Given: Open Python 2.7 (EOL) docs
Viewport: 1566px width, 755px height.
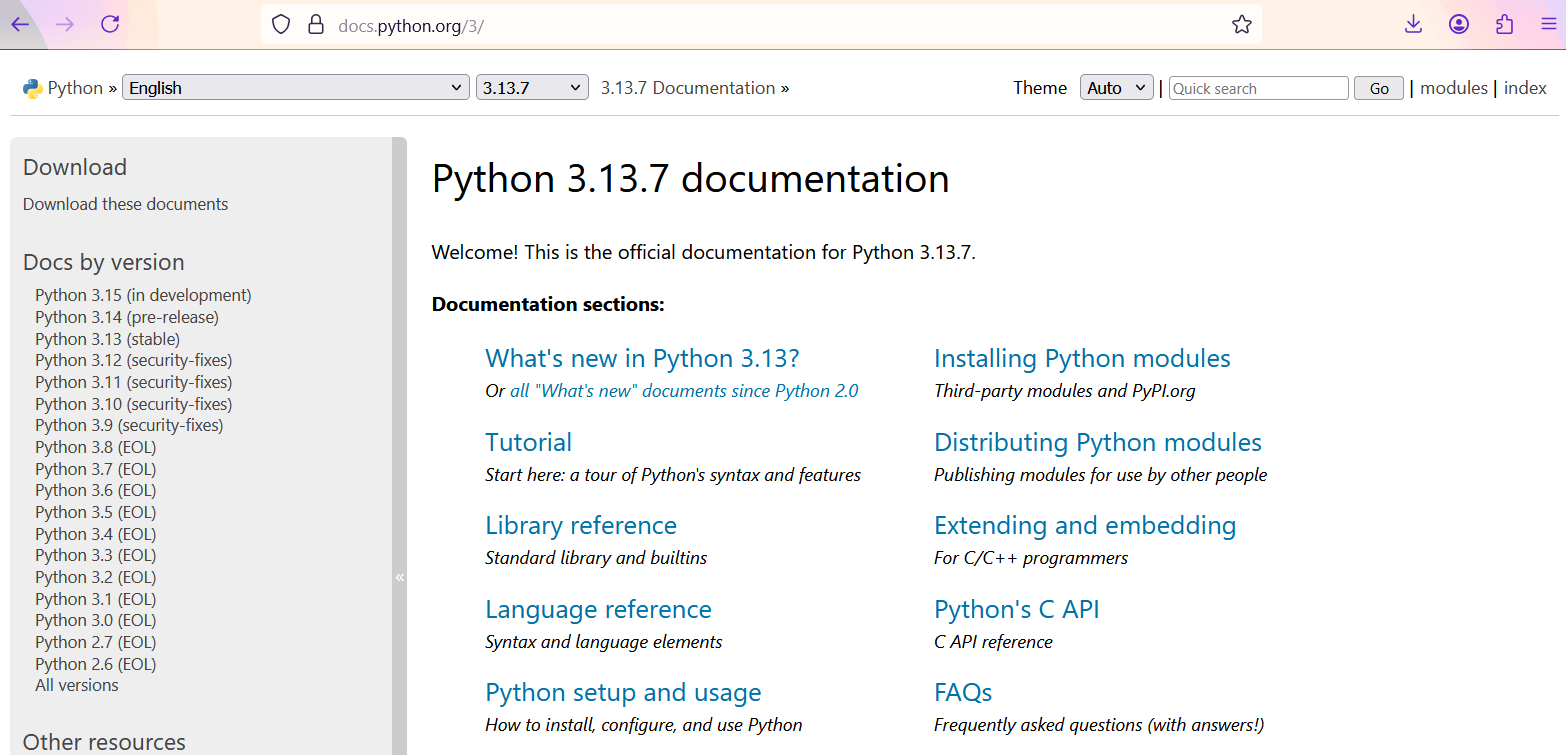Looking at the screenshot, I should (95, 642).
